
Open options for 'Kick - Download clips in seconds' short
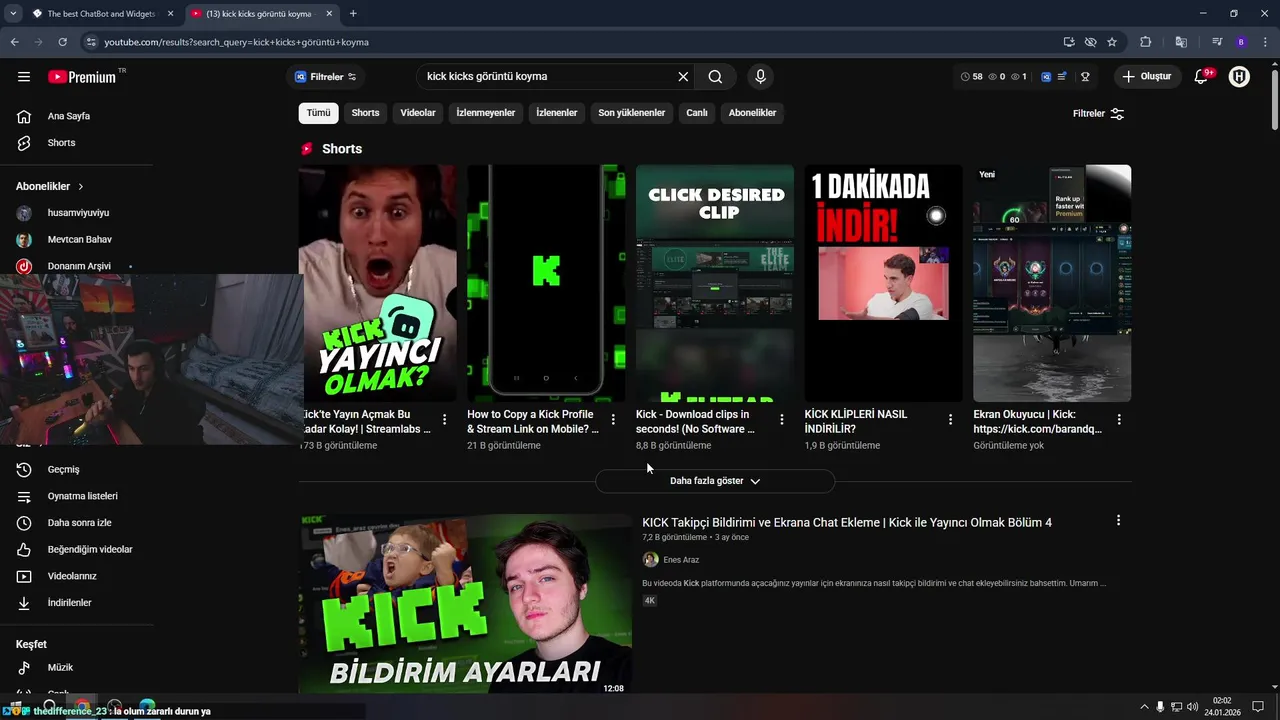coord(782,420)
